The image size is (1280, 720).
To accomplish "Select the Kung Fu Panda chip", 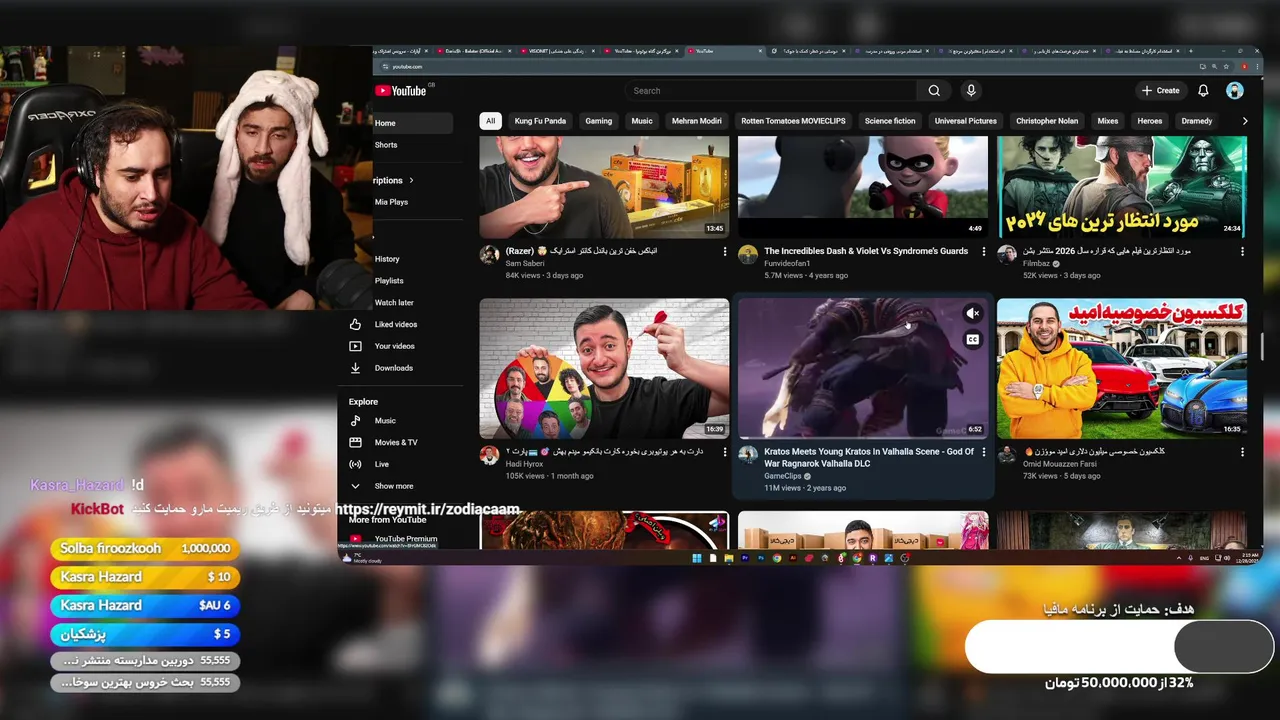I will pyautogui.click(x=540, y=121).
